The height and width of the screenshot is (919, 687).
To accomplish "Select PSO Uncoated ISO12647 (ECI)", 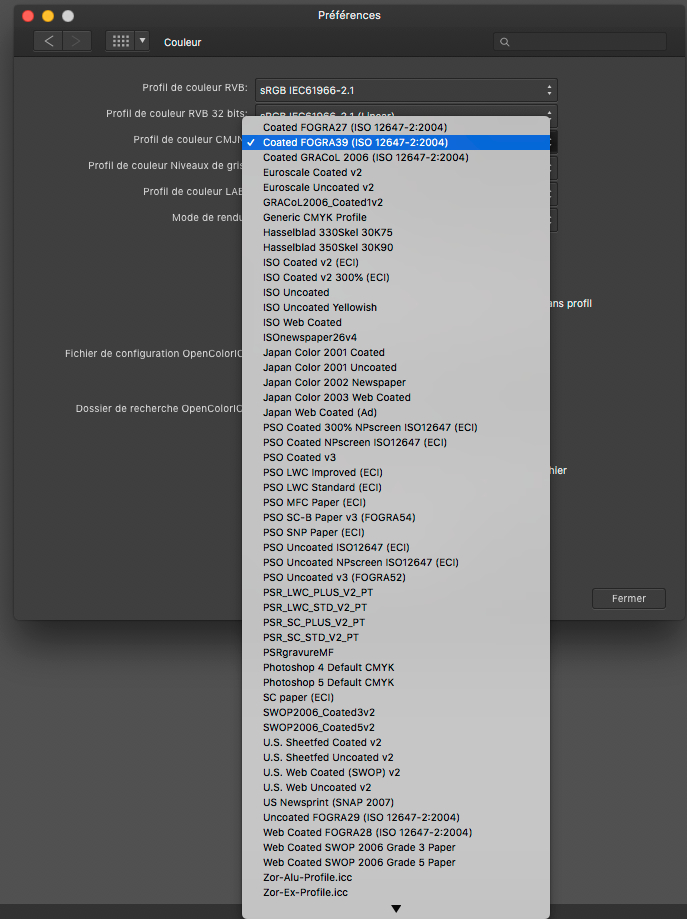I will click(x=396, y=547).
